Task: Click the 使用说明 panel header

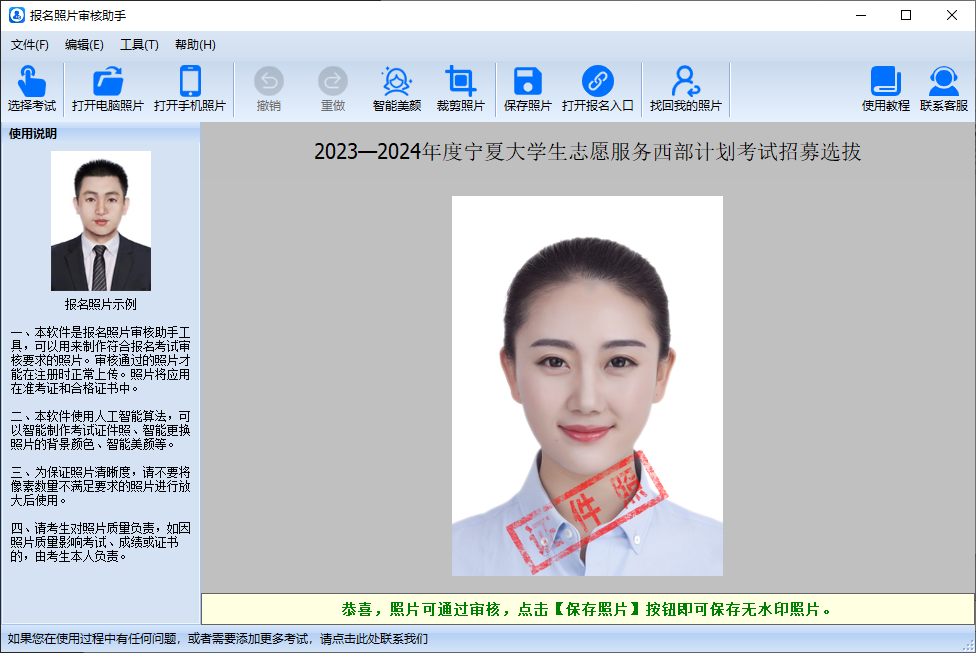Action: (101, 133)
